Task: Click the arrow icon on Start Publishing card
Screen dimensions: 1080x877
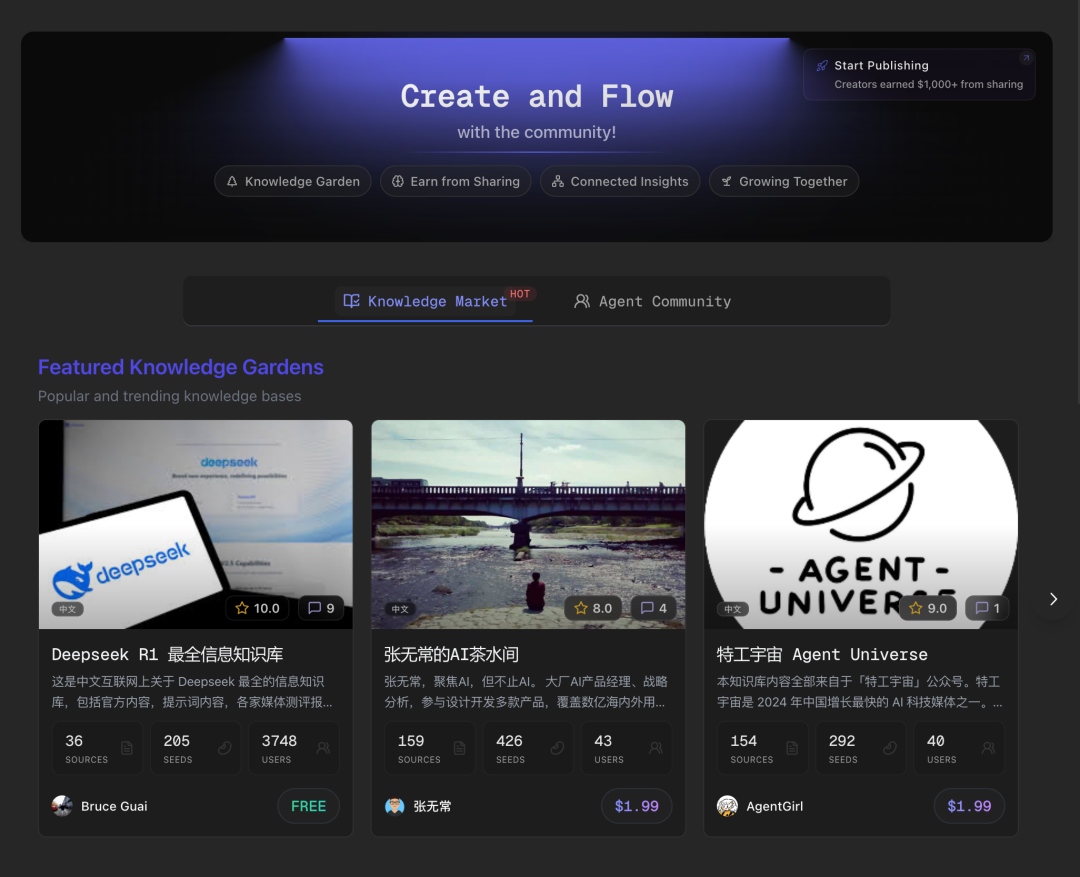Action: 1026,58
